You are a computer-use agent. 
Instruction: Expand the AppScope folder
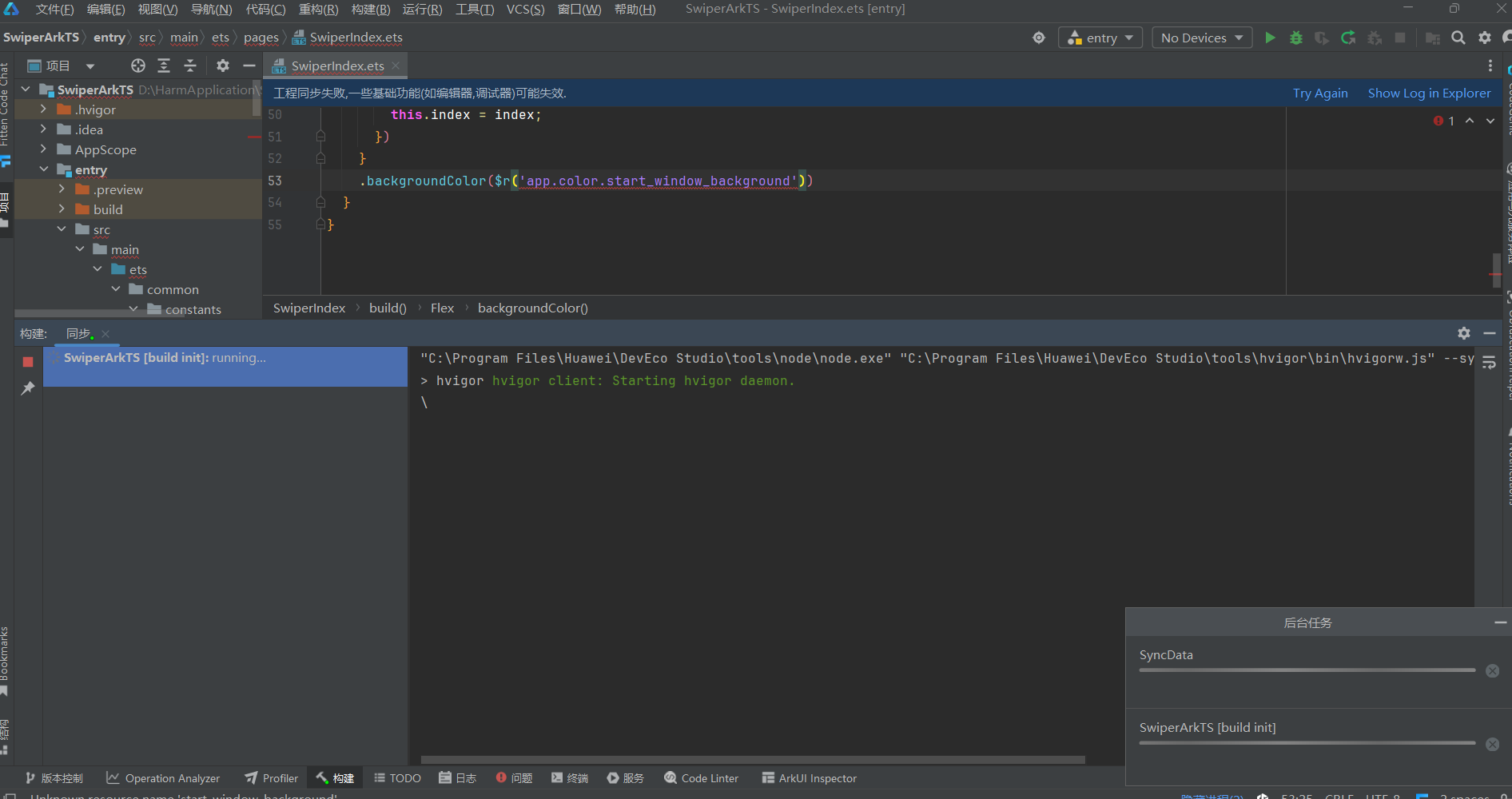coord(43,149)
